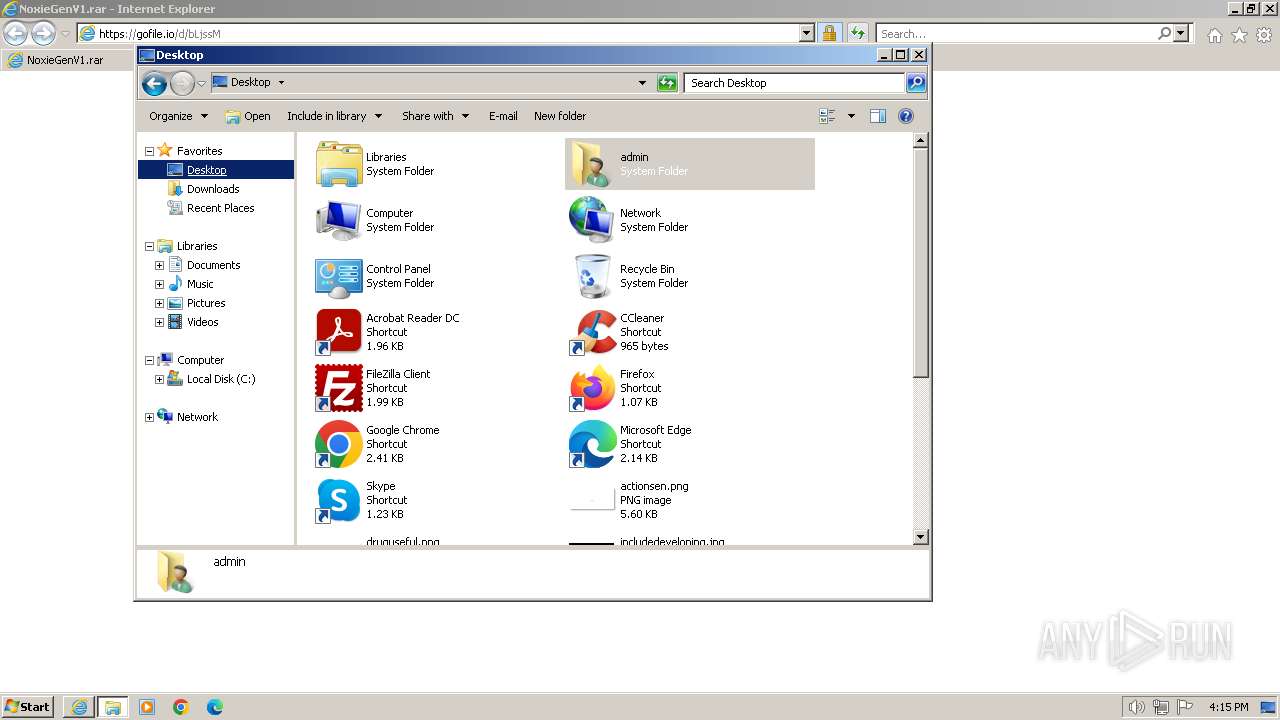Collapse the Computer tree group

tap(150, 360)
